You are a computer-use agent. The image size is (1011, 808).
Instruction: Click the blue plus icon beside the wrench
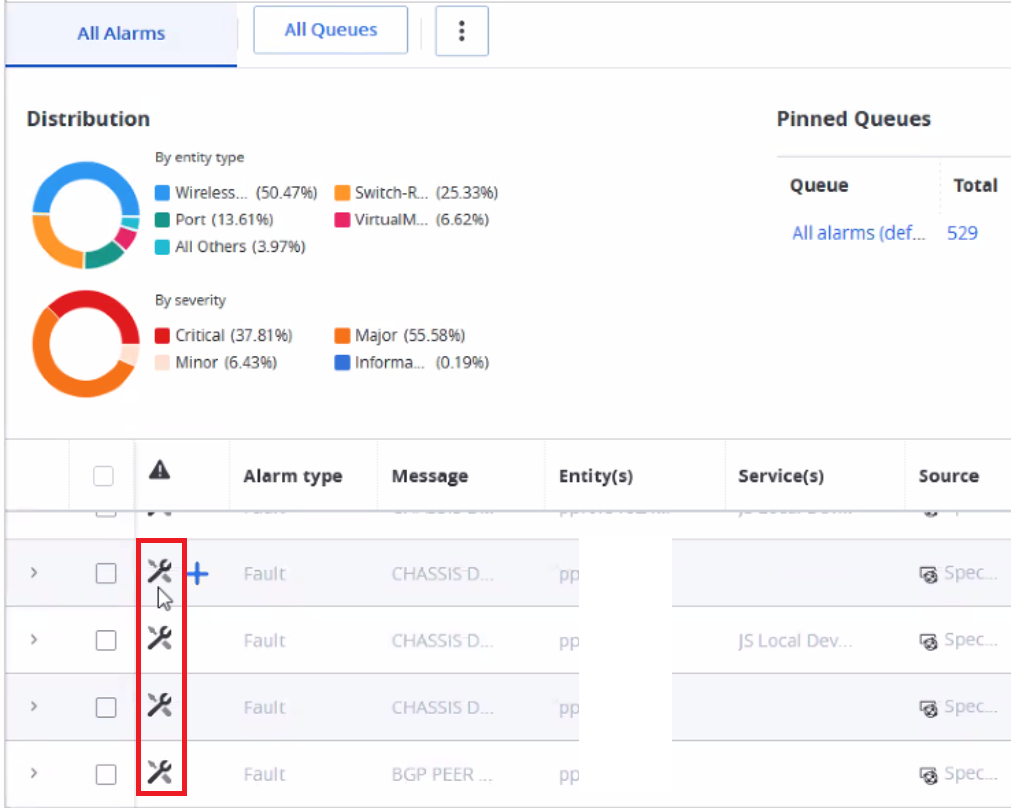click(198, 574)
